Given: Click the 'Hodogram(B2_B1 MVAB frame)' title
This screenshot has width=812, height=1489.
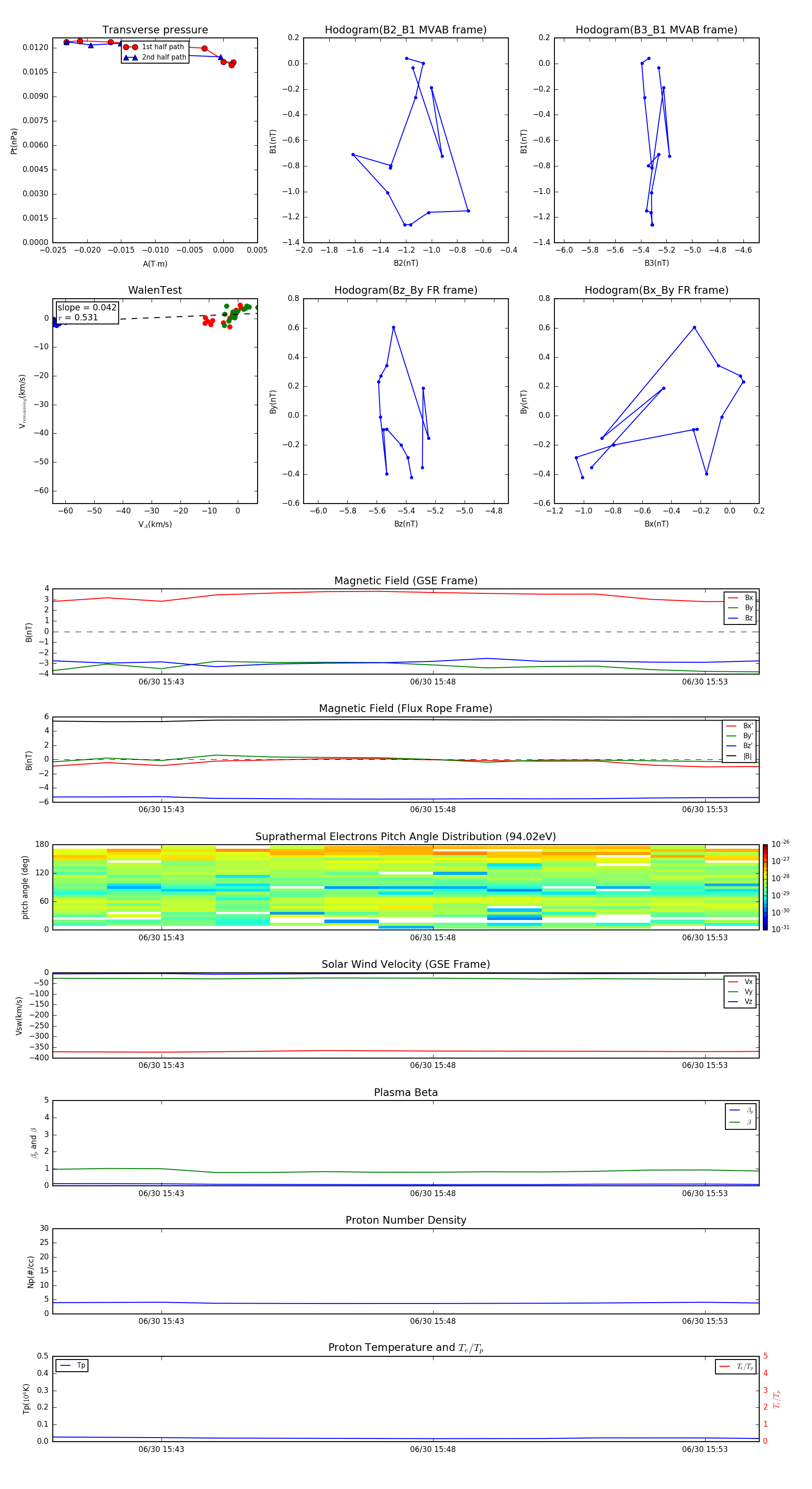Looking at the screenshot, I should point(406,30).
